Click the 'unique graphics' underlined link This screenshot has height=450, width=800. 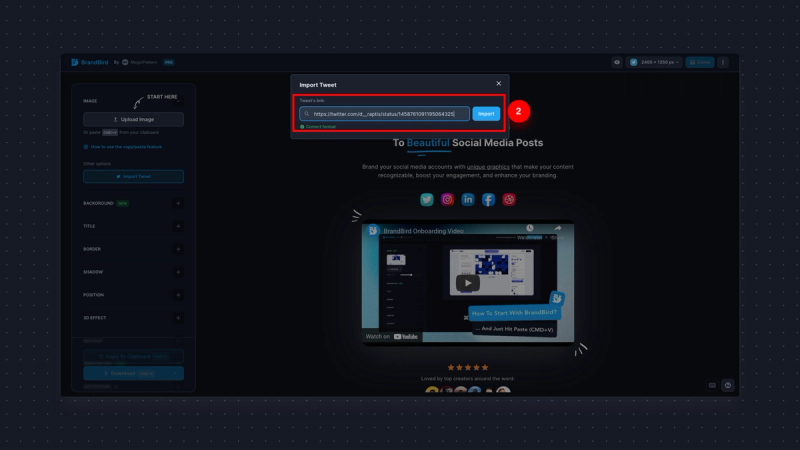click(488, 167)
